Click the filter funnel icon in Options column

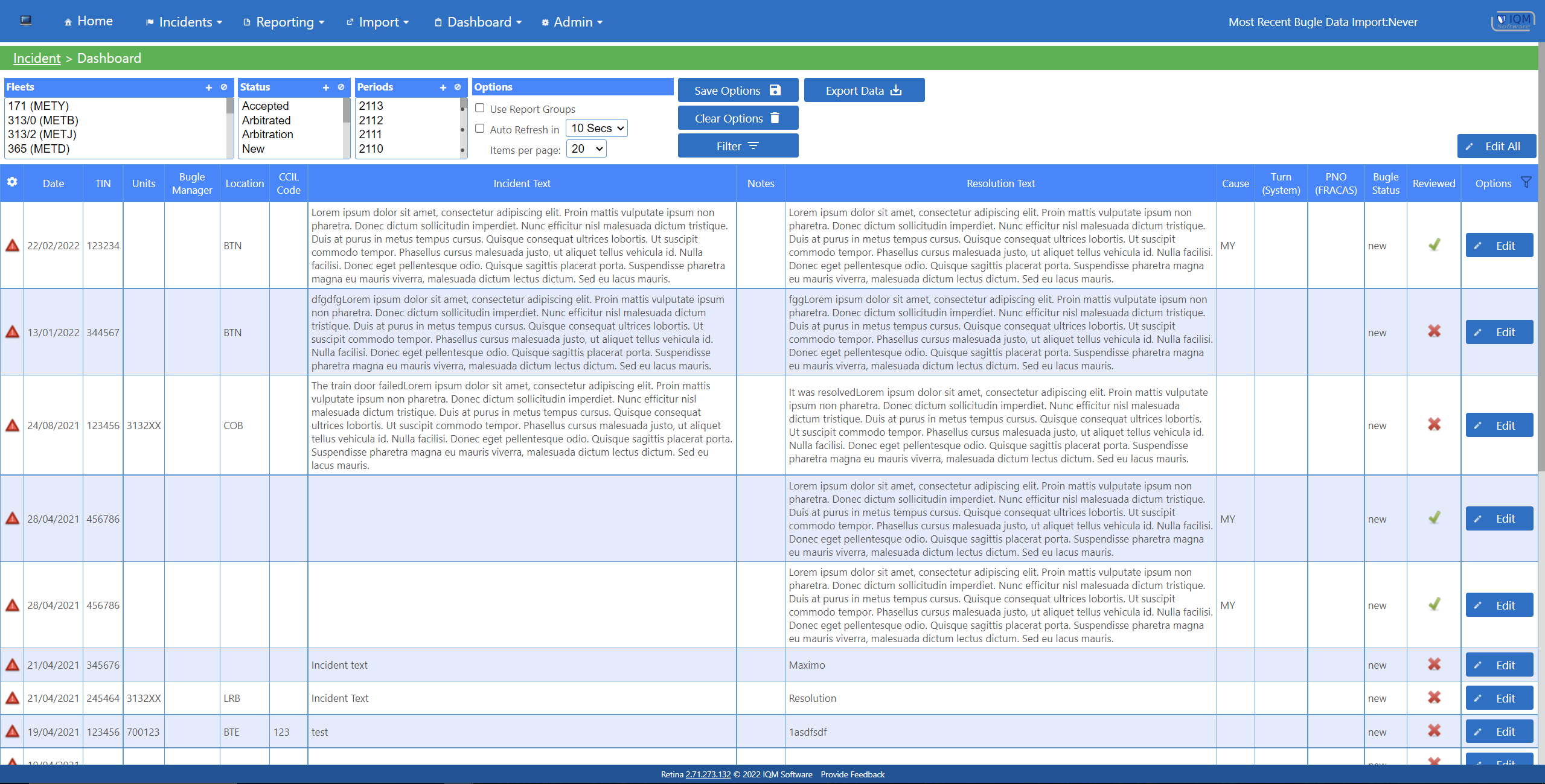tap(1526, 182)
